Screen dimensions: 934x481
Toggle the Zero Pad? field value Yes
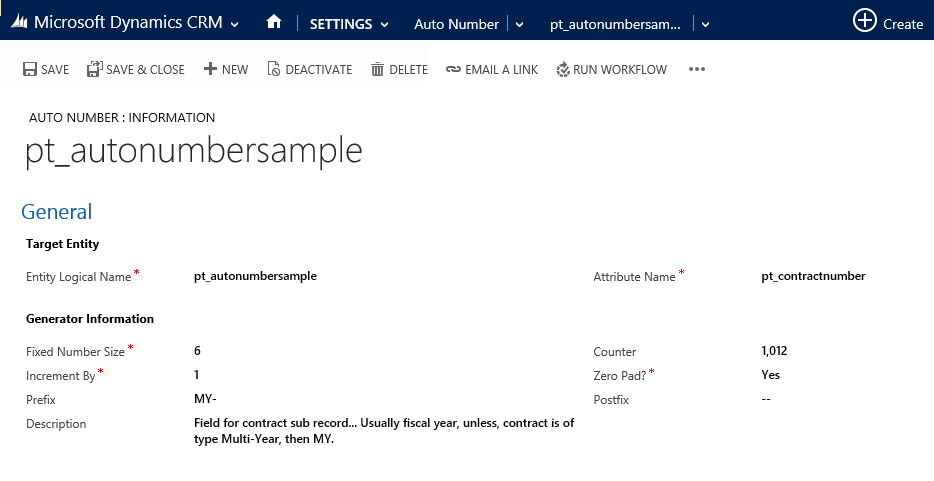point(770,375)
